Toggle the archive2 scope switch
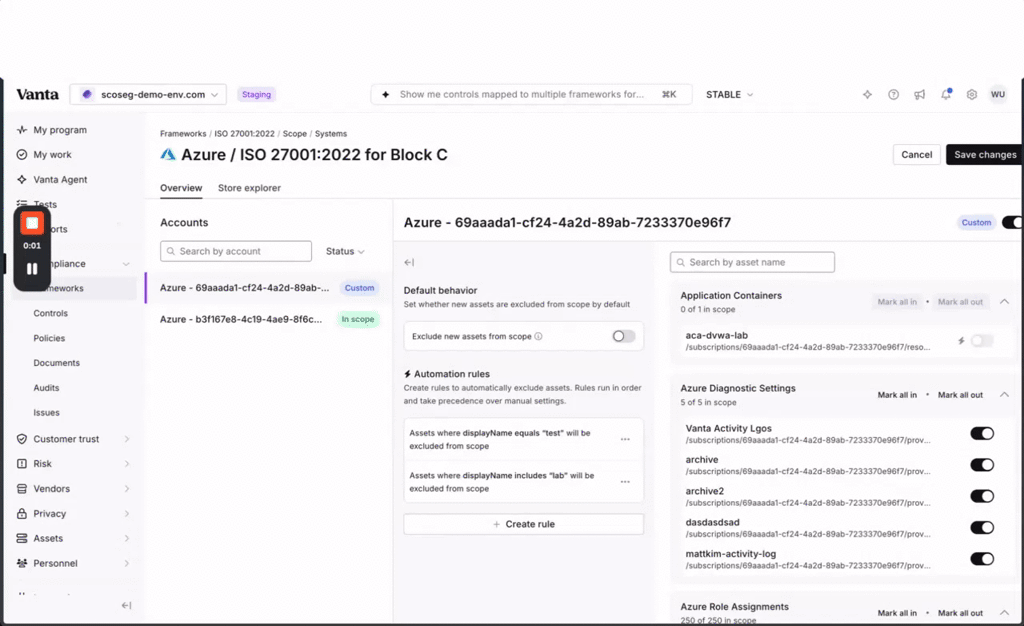 pos(982,496)
